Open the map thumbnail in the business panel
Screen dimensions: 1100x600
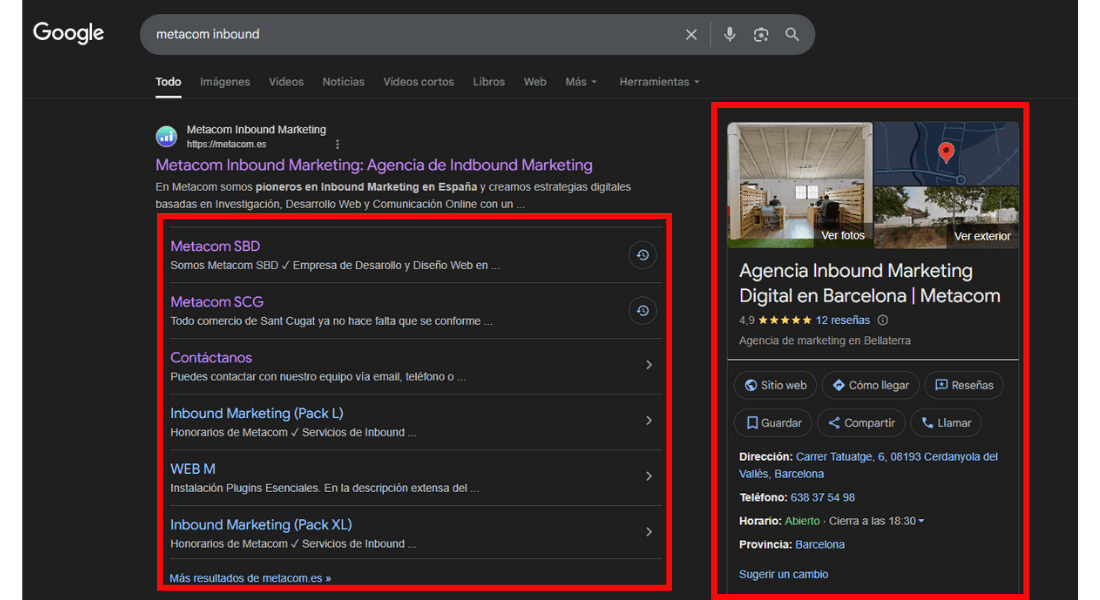[946, 154]
